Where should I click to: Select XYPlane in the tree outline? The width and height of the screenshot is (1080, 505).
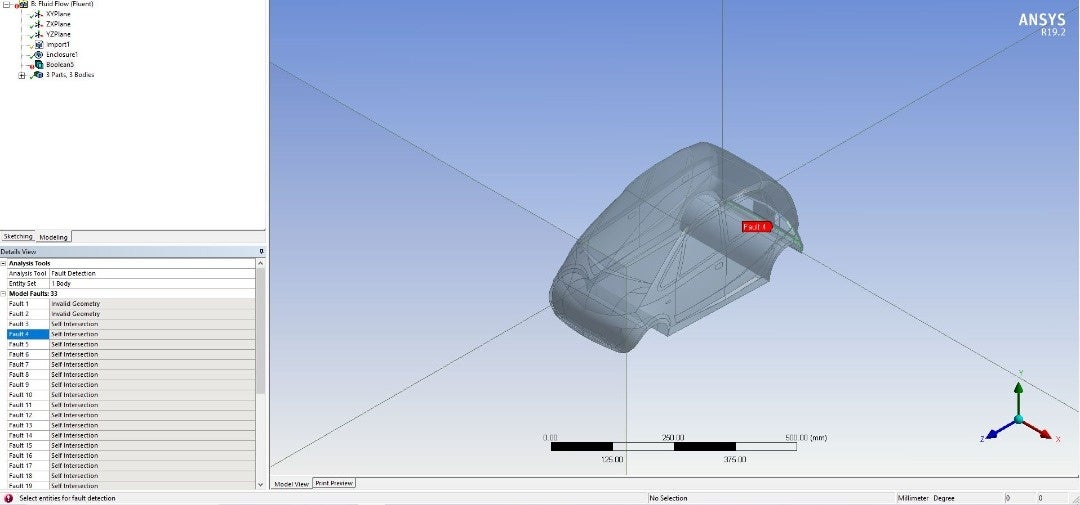[x=58, y=14]
